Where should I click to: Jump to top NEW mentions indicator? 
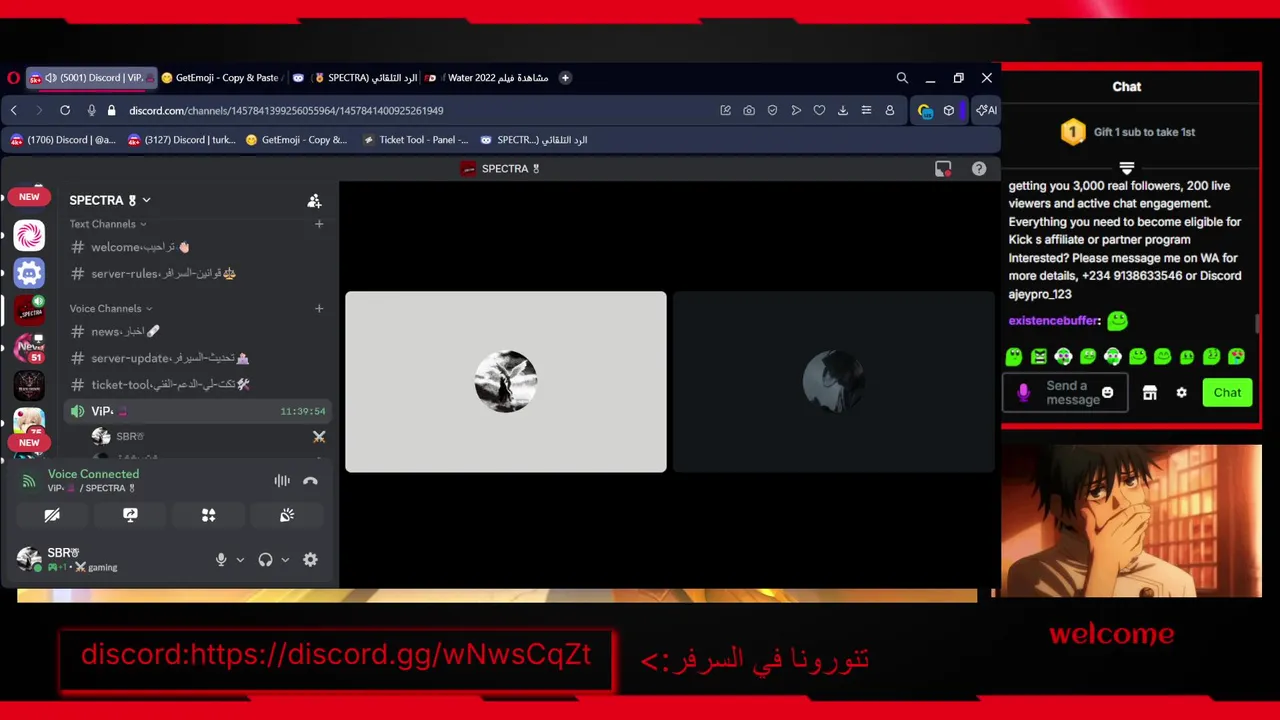[29, 197]
